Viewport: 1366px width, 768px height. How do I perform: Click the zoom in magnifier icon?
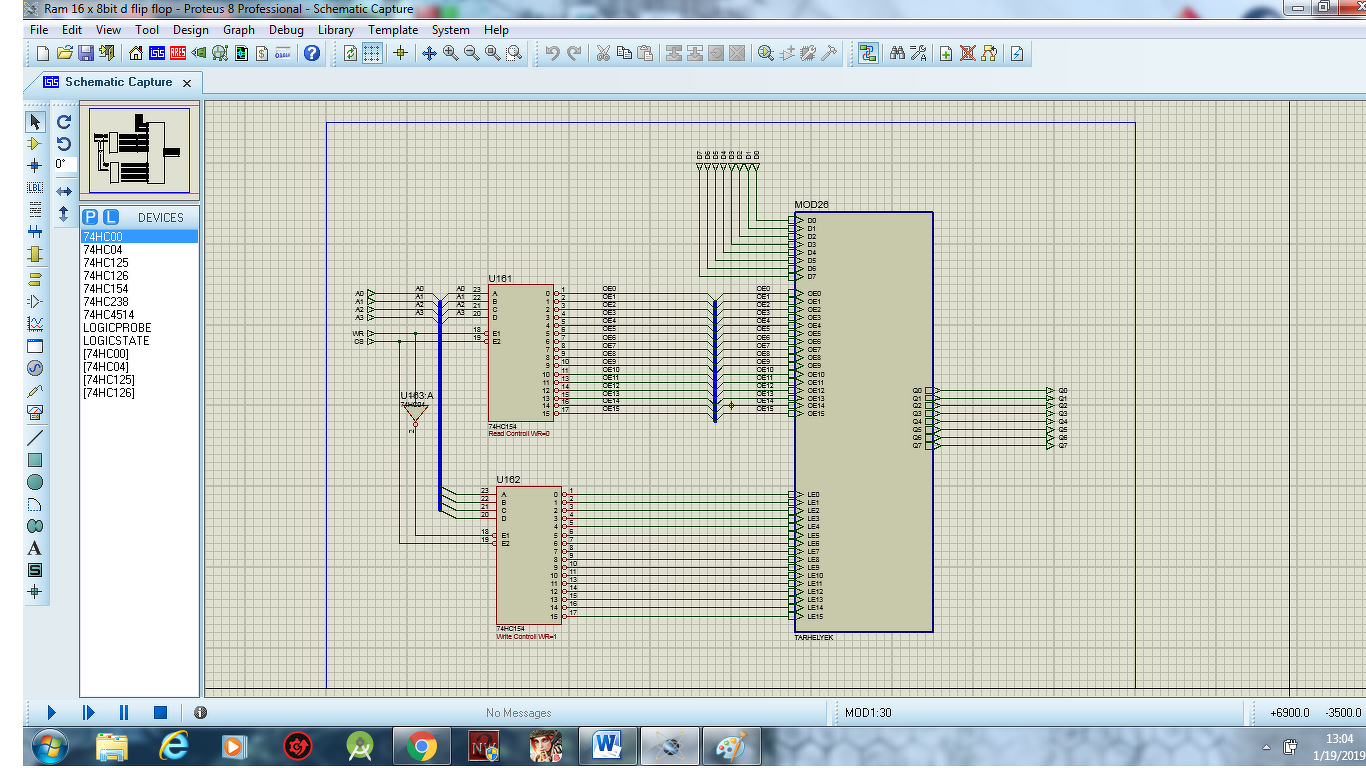tap(451, 53)
